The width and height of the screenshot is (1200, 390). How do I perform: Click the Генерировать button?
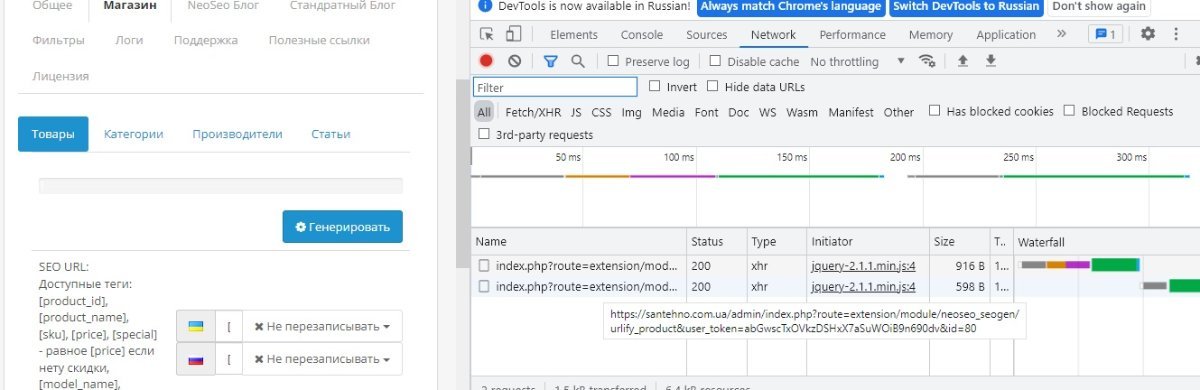342,227
